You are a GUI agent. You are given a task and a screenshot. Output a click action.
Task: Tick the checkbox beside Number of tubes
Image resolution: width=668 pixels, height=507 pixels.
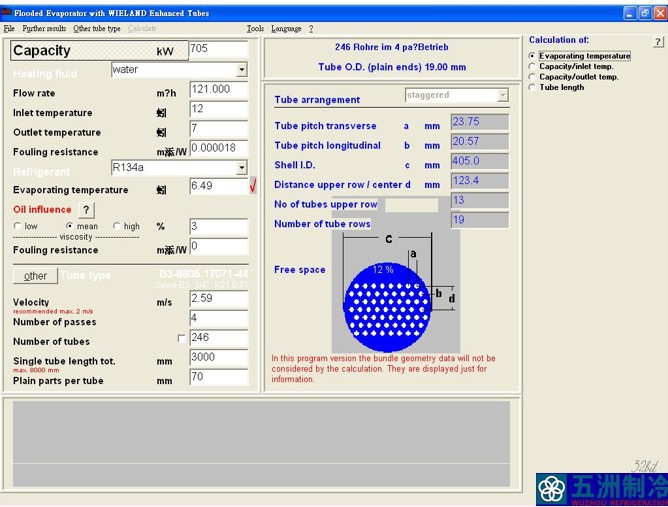tap(181, 338)
